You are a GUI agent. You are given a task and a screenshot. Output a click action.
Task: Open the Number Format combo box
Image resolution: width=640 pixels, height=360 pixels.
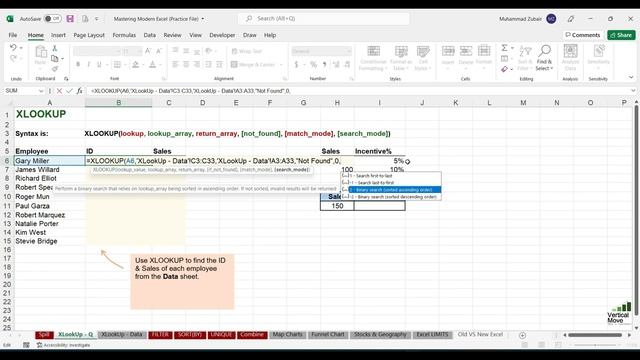pyautogui.click(x=321, y=51)
